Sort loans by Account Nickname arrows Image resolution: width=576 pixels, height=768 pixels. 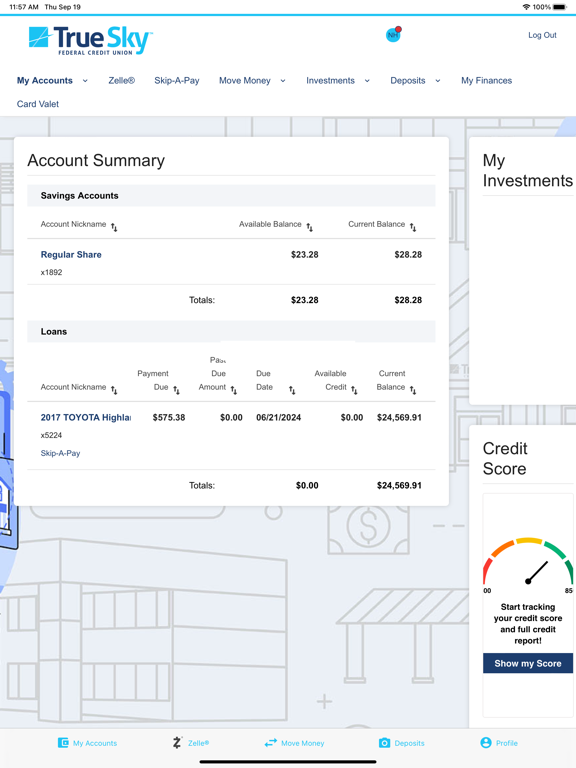pyautogui.click(x=114, y=390)
